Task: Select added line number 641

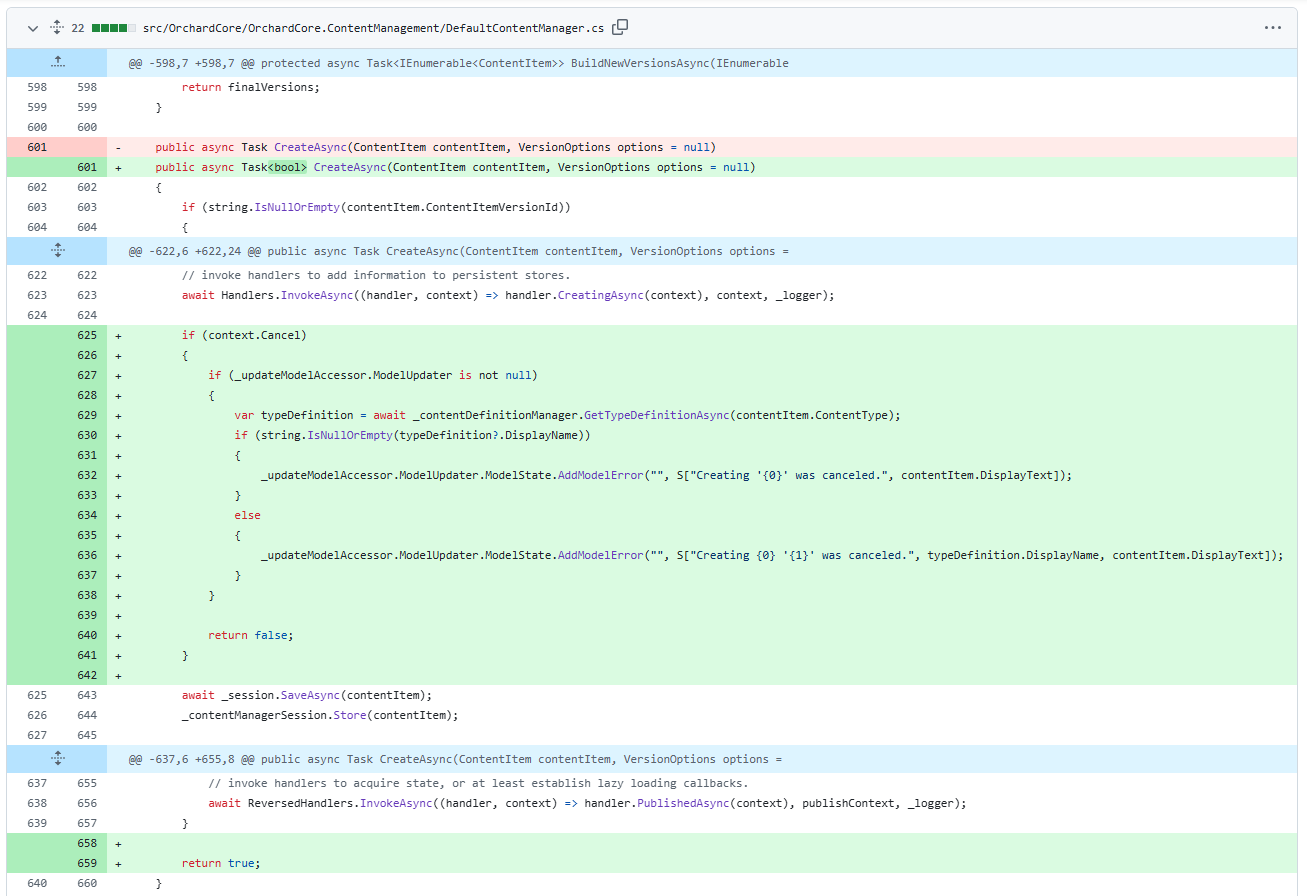Action: tap(86, 655)
